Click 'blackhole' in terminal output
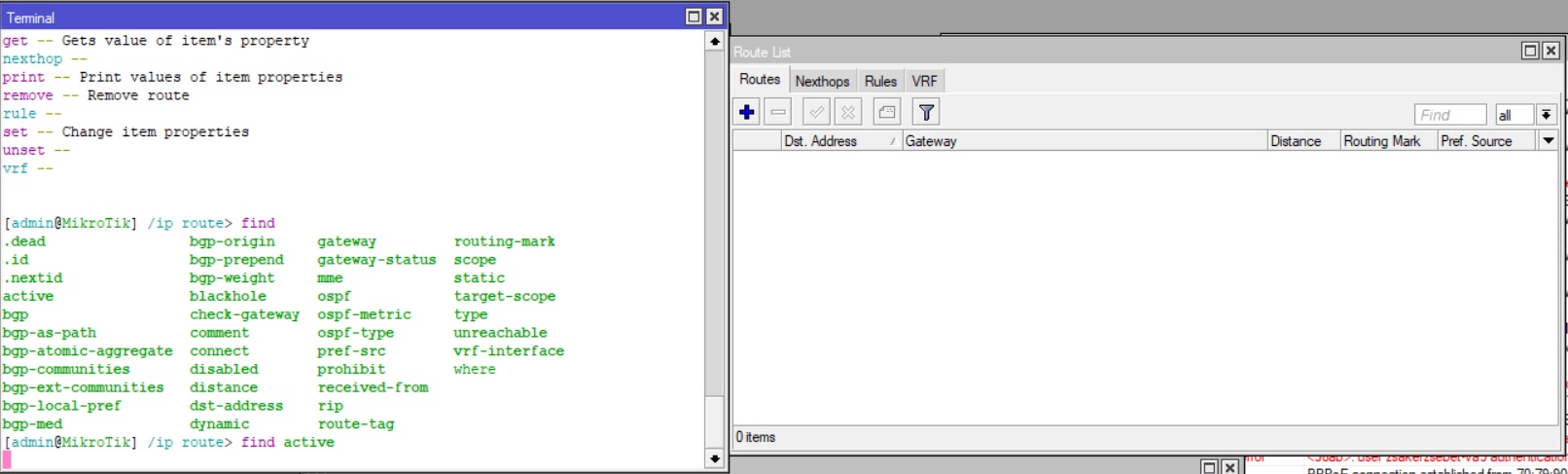The image size is (1568, 474). 228,296
